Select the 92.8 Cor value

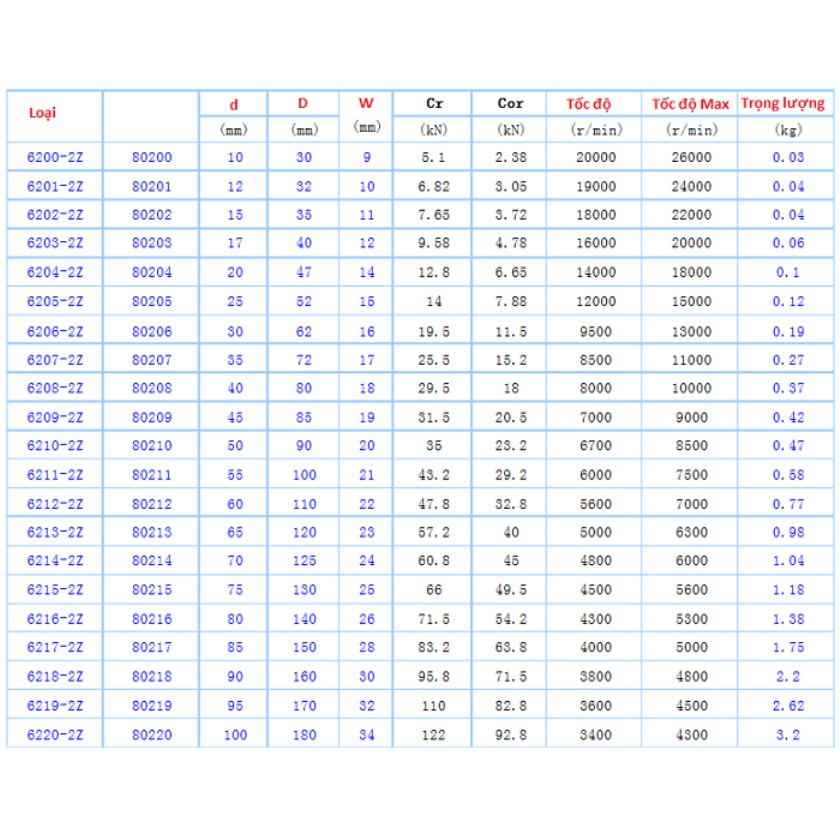pos(510,736)
